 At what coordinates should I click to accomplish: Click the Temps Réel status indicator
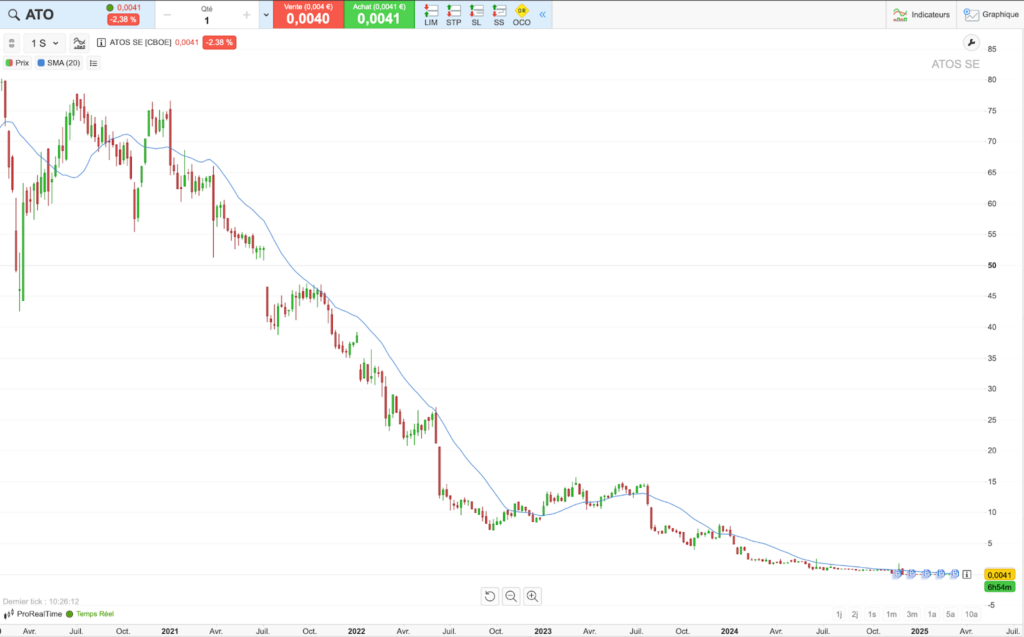click(x=90, y=614)
